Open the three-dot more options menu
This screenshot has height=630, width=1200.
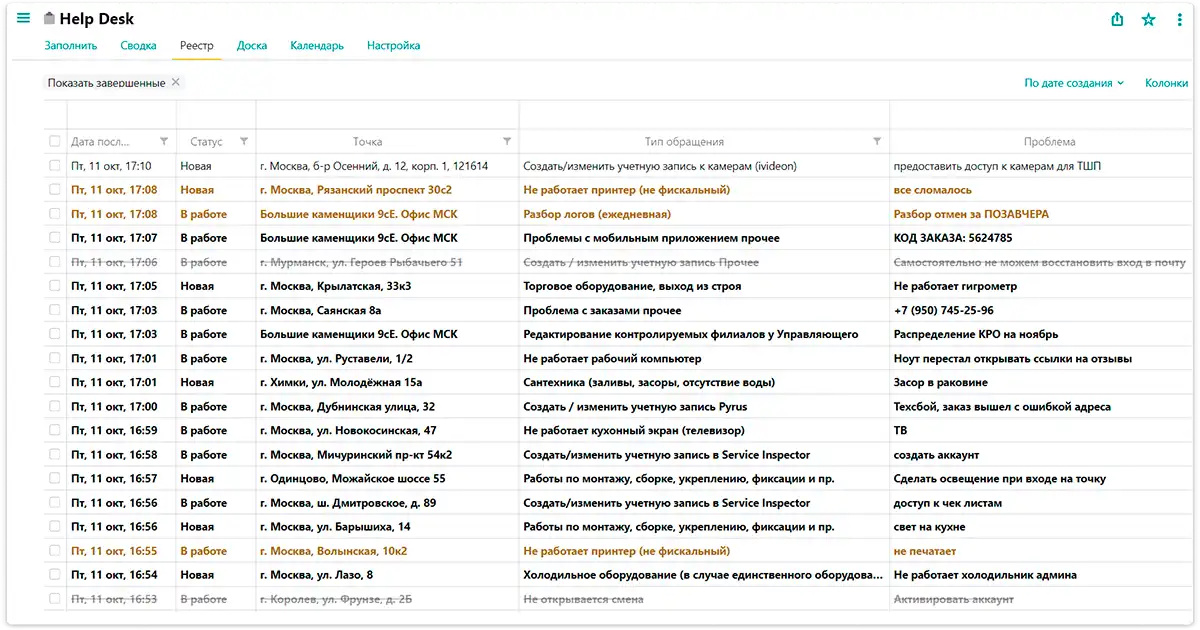(x=1180, y=19)
